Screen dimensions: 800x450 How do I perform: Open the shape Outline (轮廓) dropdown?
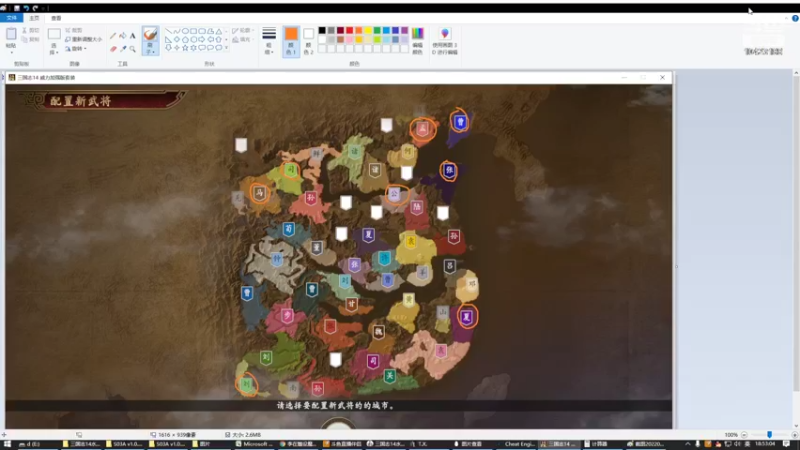tap(242, 31)
